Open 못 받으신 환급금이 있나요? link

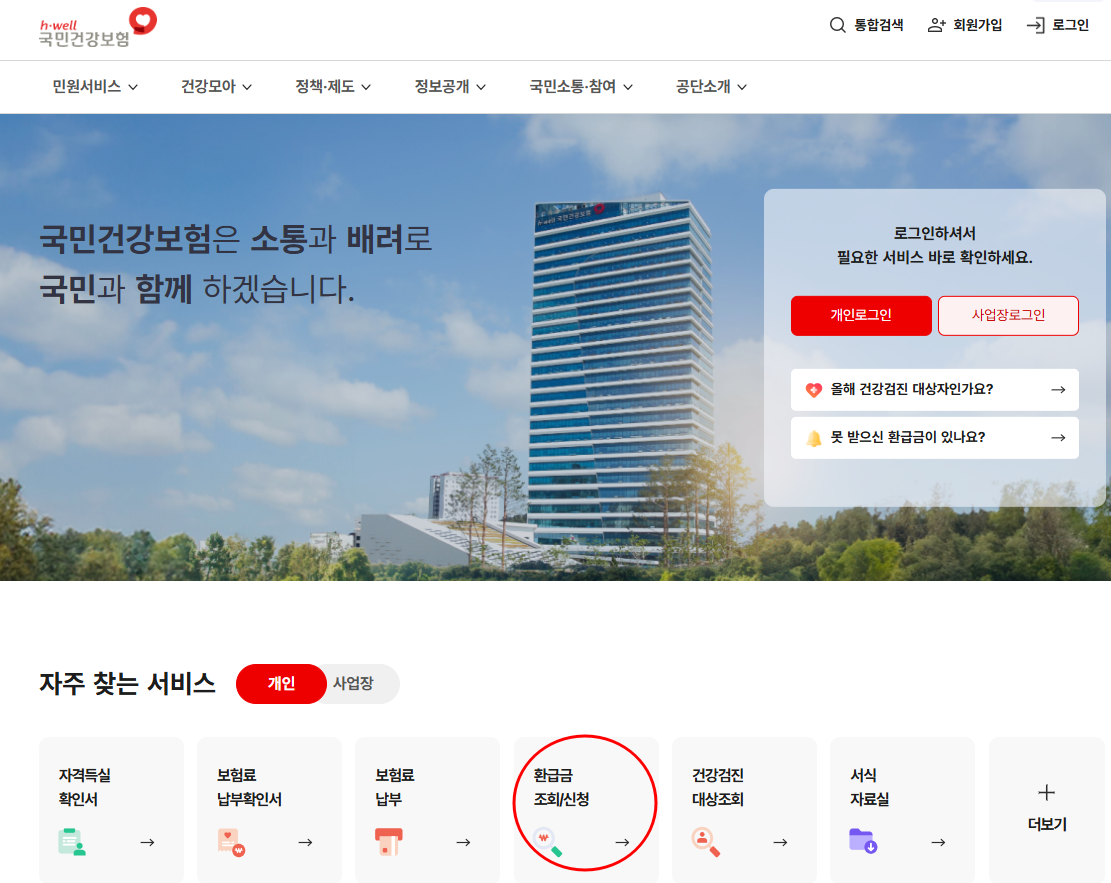[908, 437]
